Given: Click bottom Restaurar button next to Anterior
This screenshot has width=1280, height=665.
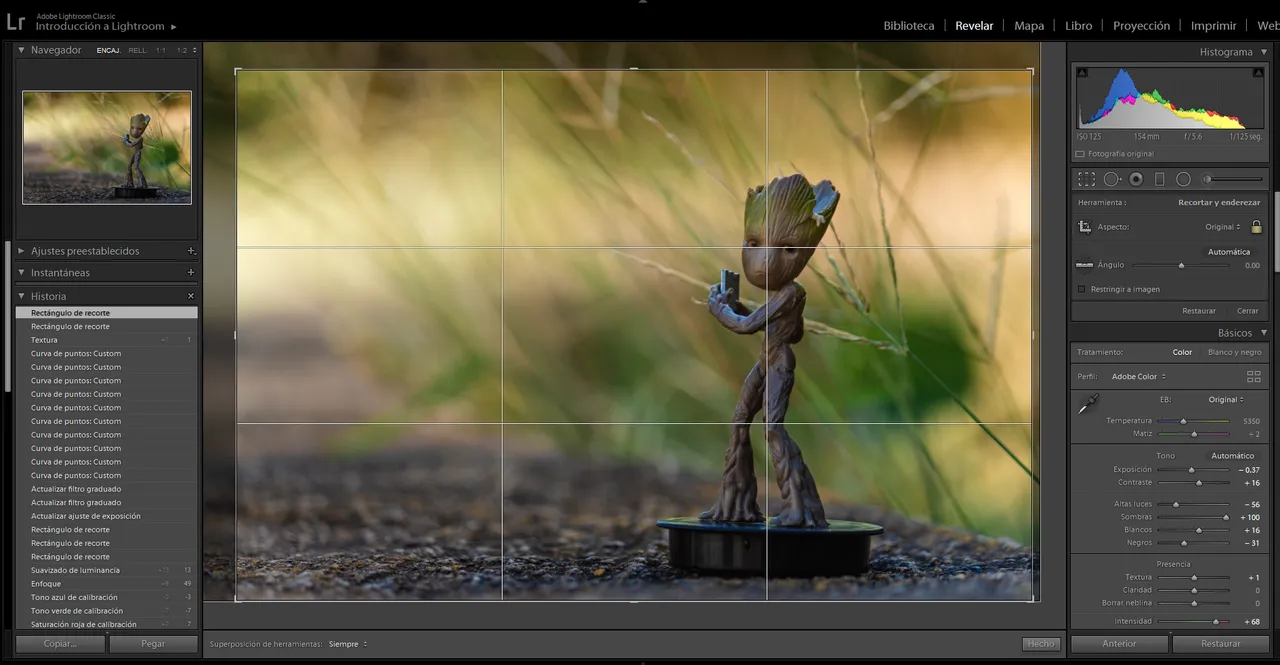Looking at the screenshot, I should (1221, 644).
